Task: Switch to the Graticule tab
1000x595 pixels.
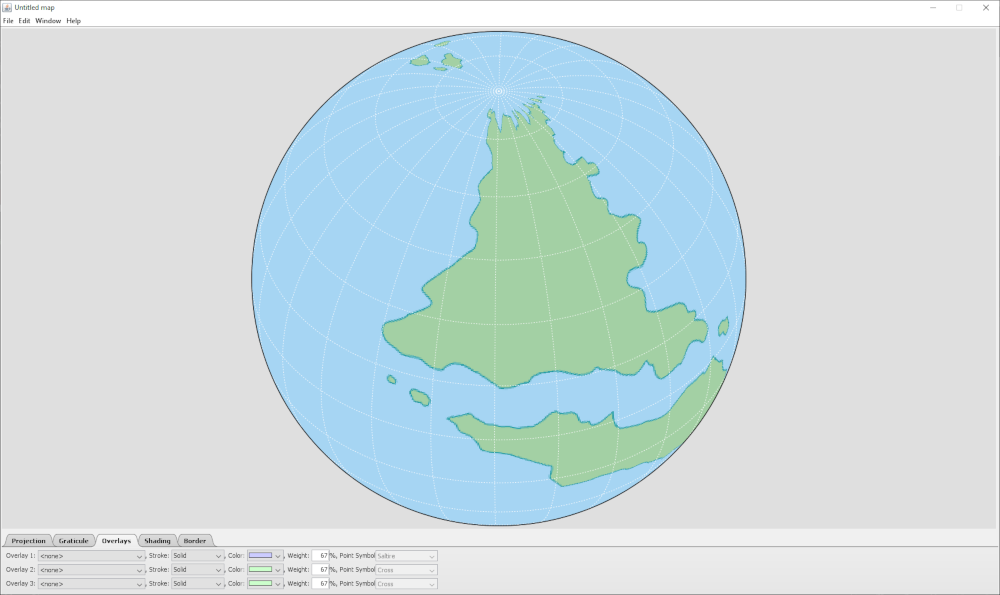Action: point(73,541)
